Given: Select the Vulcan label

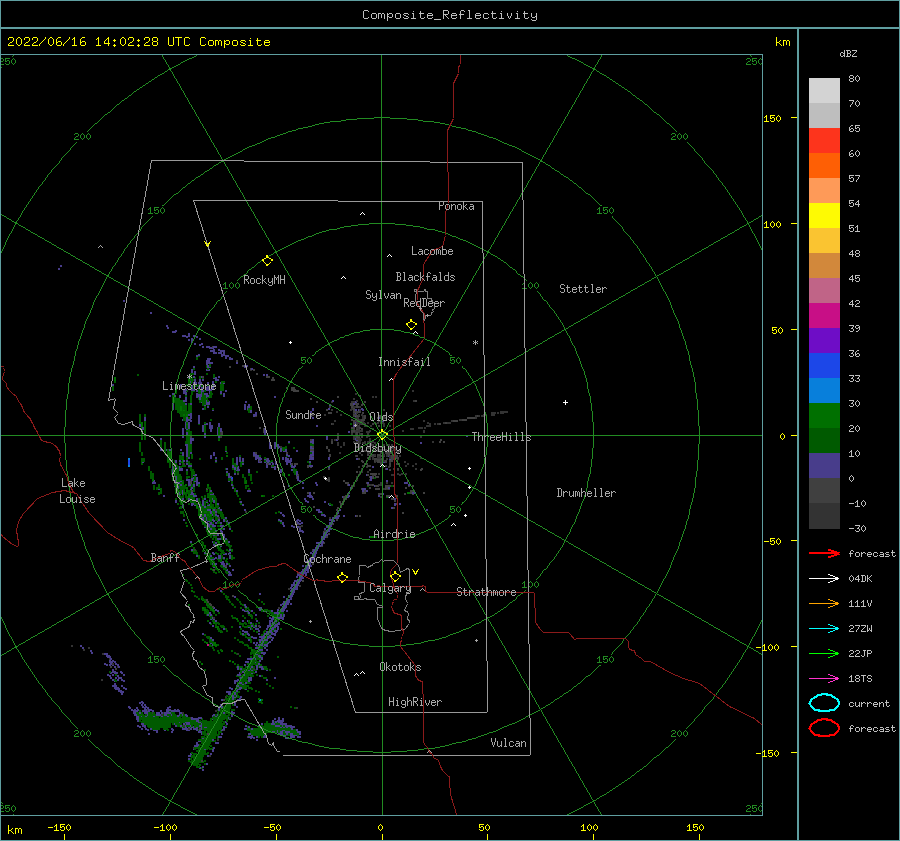Looking at the screenshot, I should coord(509,743).
